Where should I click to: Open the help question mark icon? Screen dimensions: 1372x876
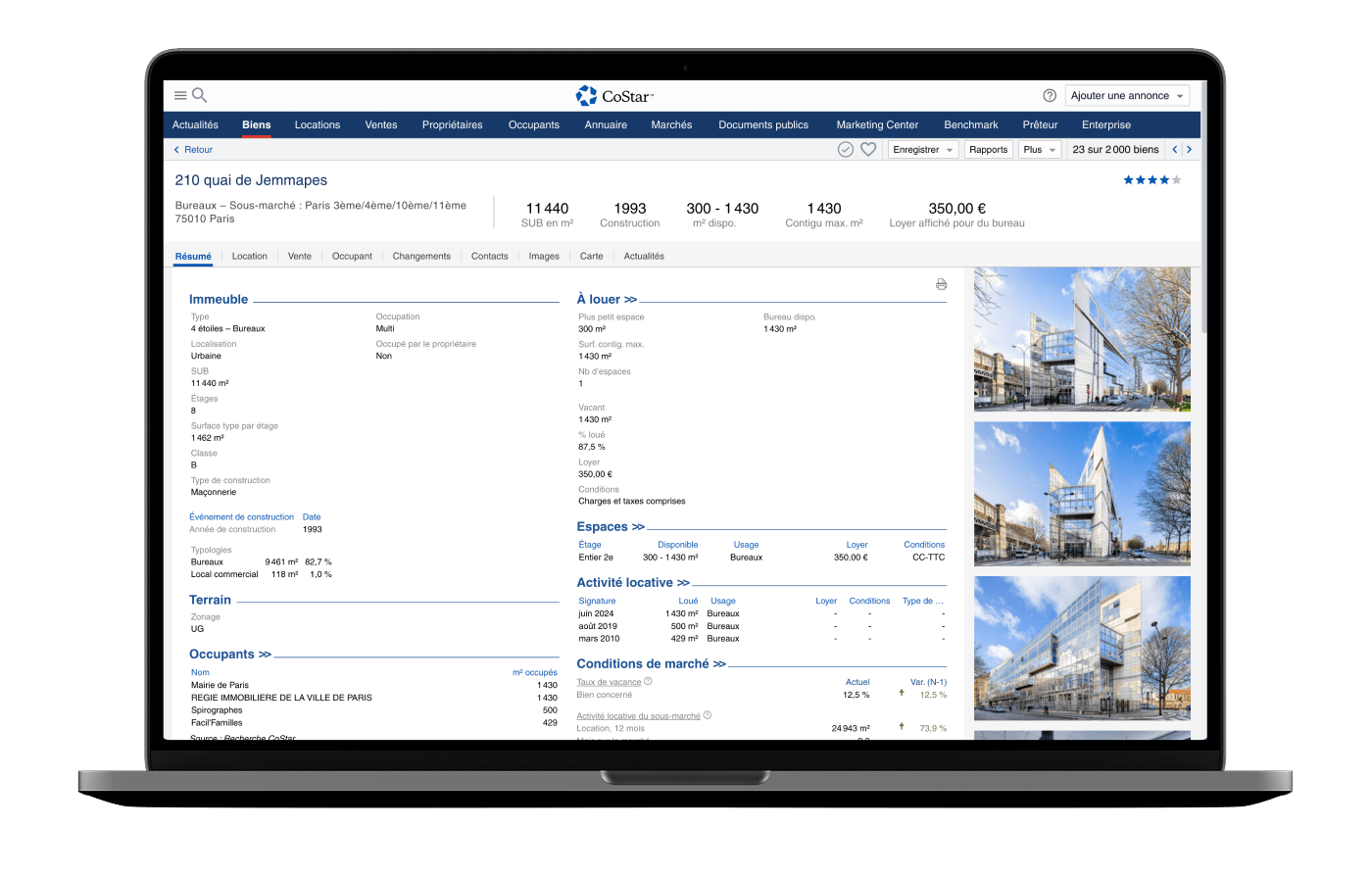click(x=1050, y=96)
